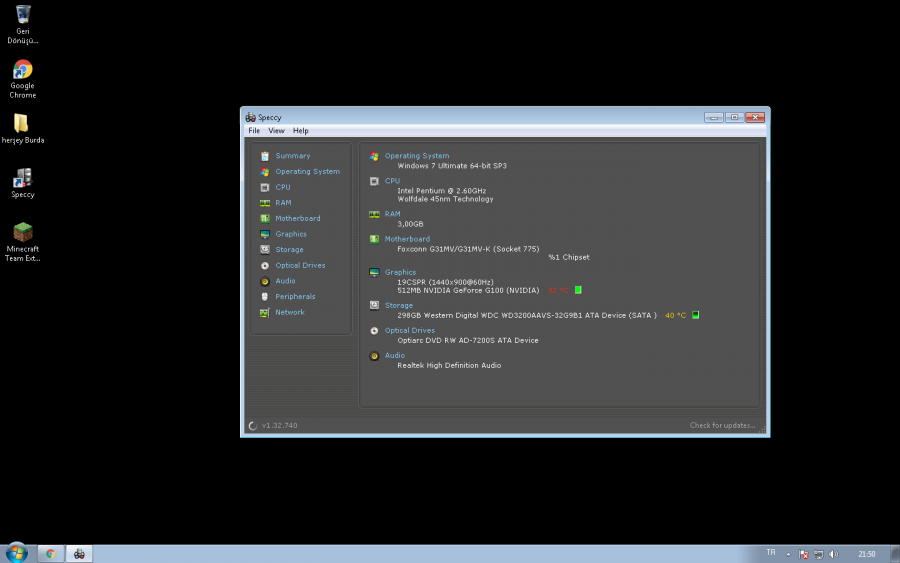This screenshot has width=900, height=563.
Task: Select the 'herşey Burda' desktop folder
Action: point(22,129)
